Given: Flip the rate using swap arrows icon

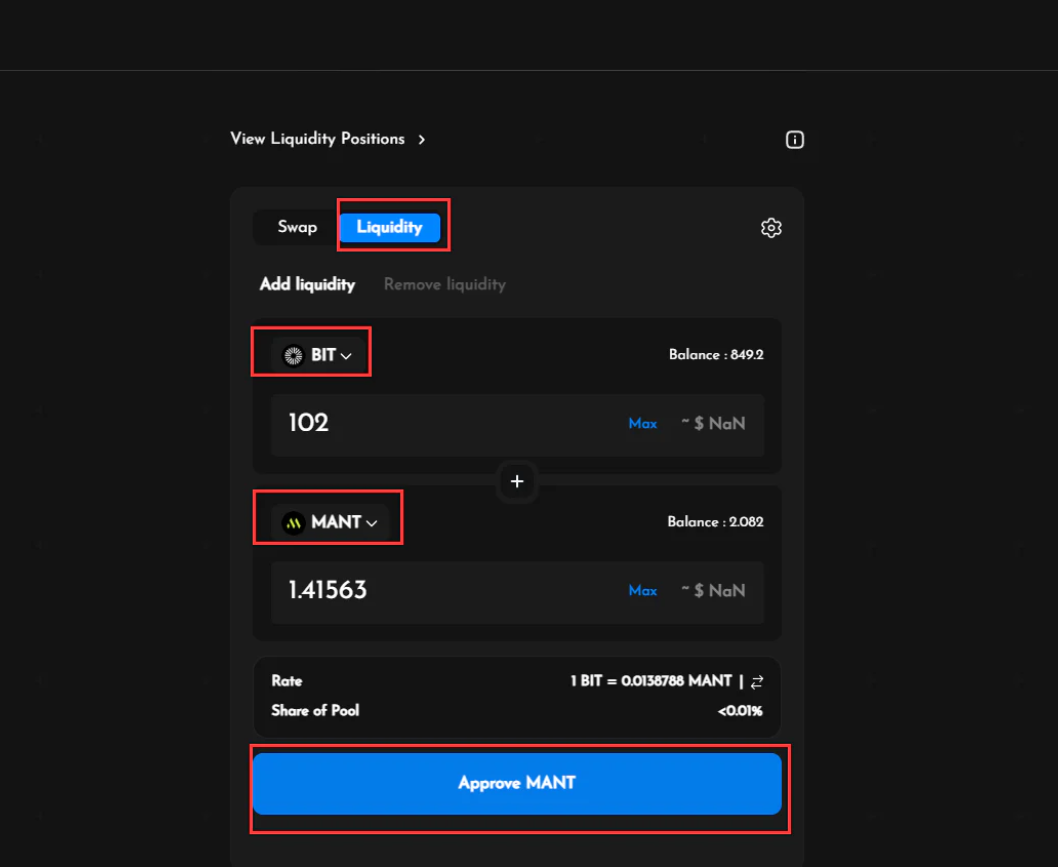Looking at the screenshot, I should point(756,681).
